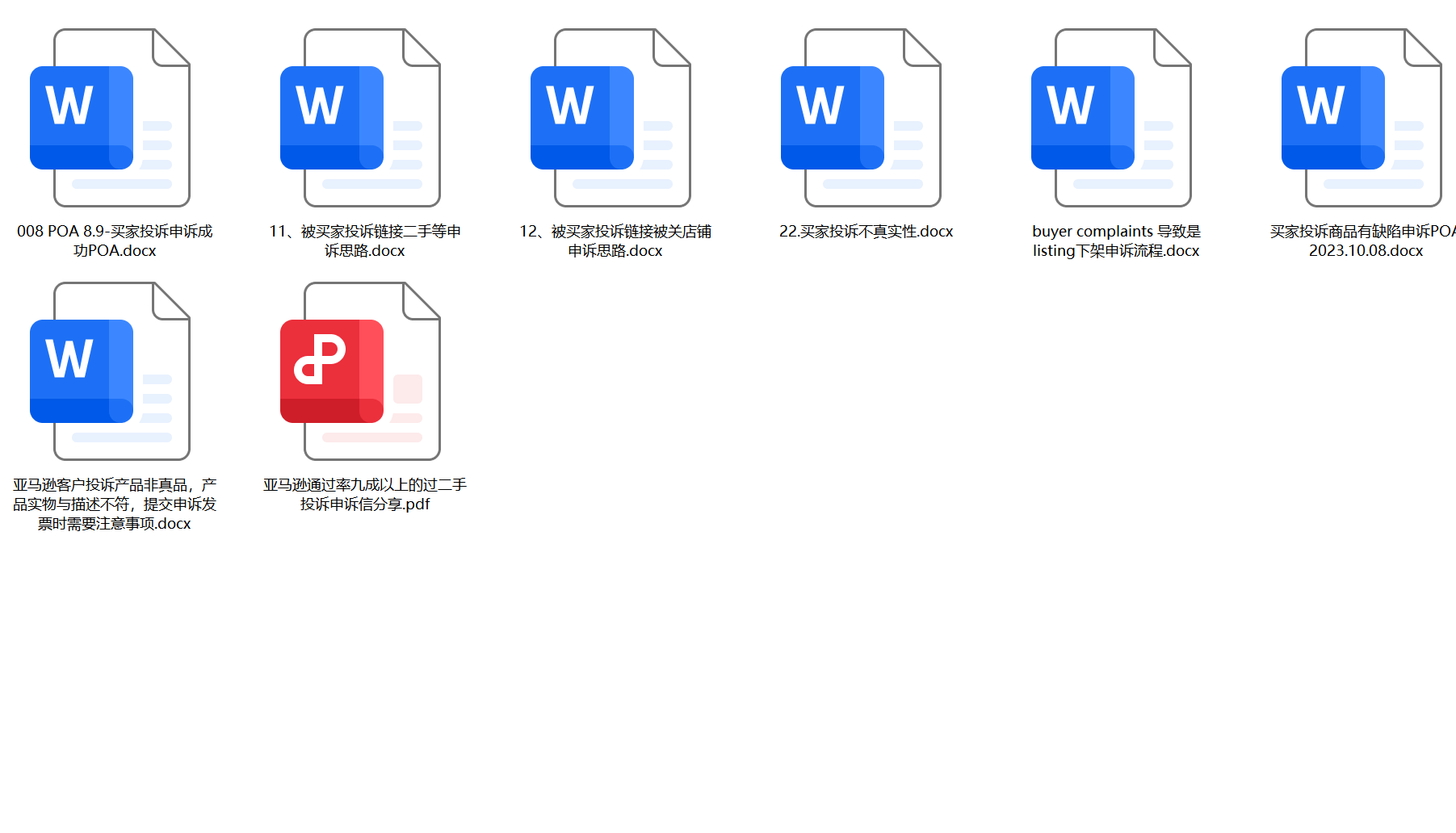Image resolution: width=1456 pixels, height=833 pixels.
Task: Select the 买家投诉商品有缺陷申诉POA file icon
Action: (1366, 118)
